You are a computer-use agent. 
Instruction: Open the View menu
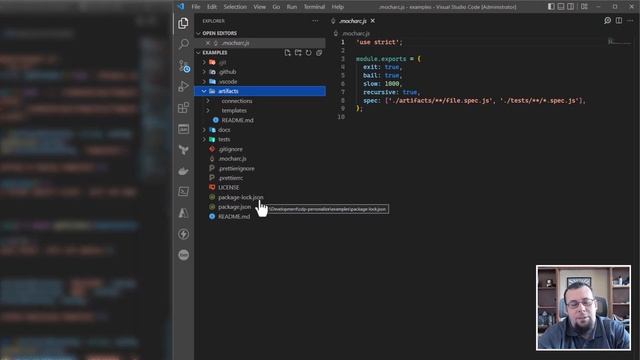tap(259, 7)
